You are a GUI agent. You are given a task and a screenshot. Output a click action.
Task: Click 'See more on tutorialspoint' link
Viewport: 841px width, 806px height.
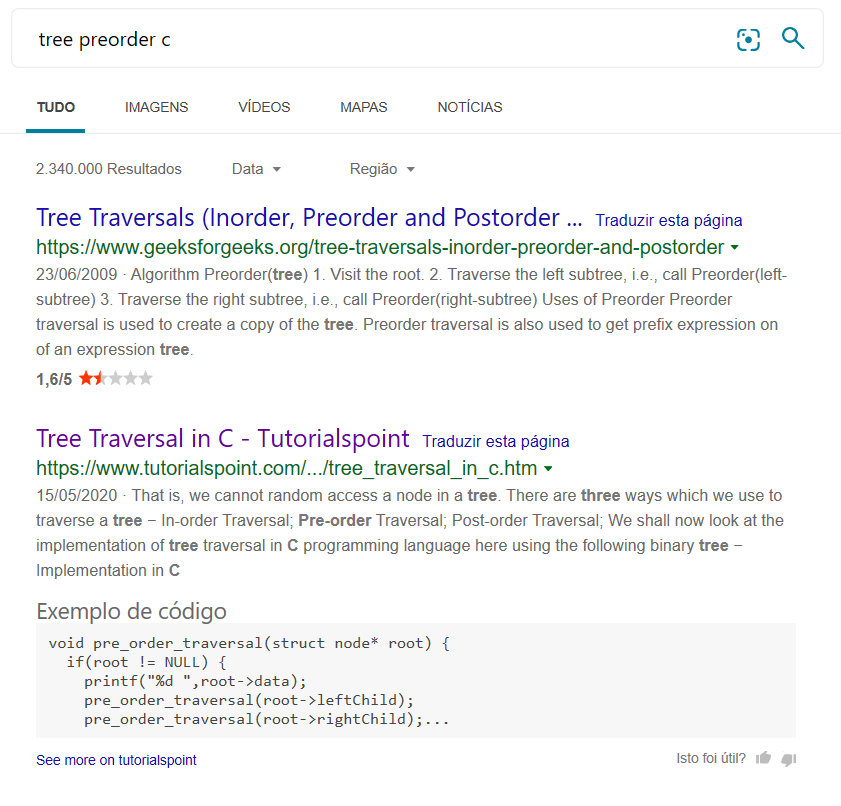point(116,760)
